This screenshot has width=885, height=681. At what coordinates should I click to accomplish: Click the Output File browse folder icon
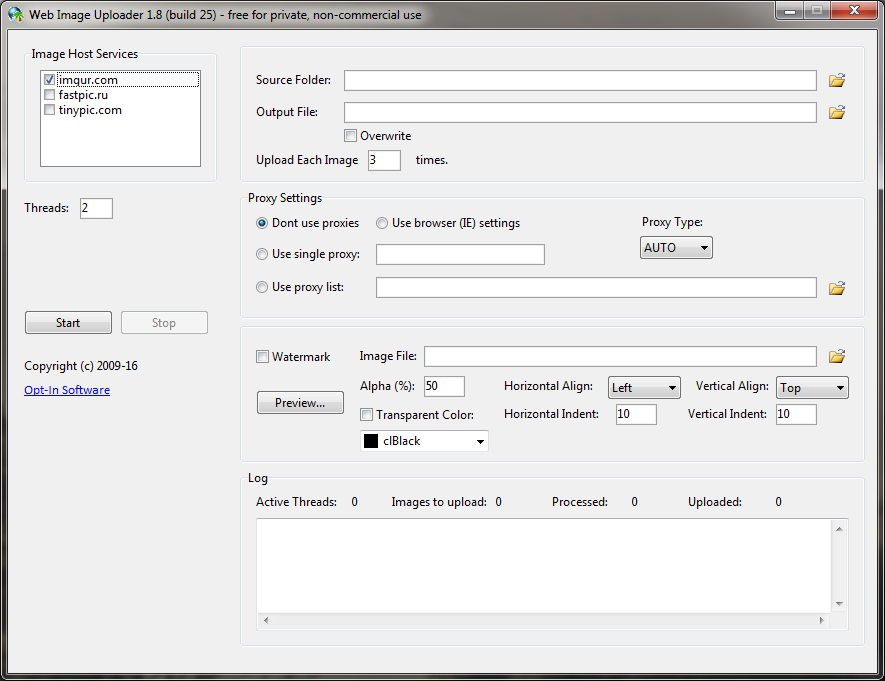837,112
